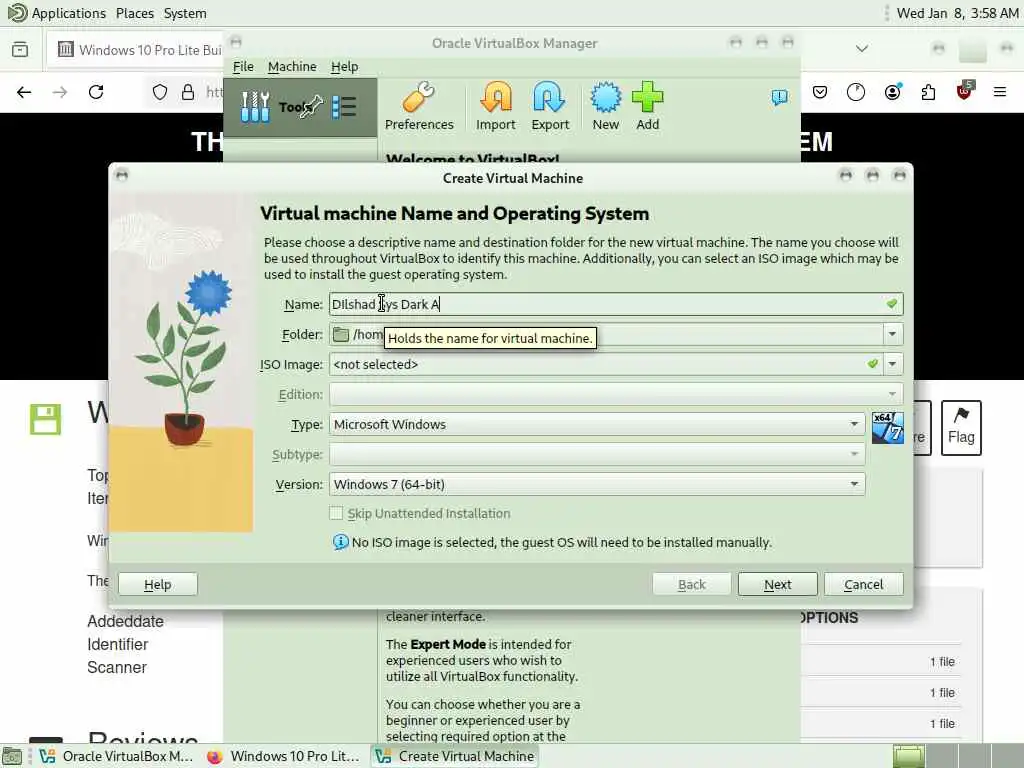The width and height of the screenshot is (1024, 768).
Task: Open Preferences in VirtualBox Manager toolbar
Action: coord(419,106)
